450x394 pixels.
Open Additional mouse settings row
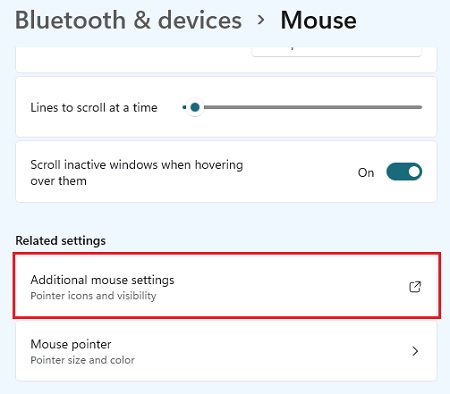coord(226,286)
